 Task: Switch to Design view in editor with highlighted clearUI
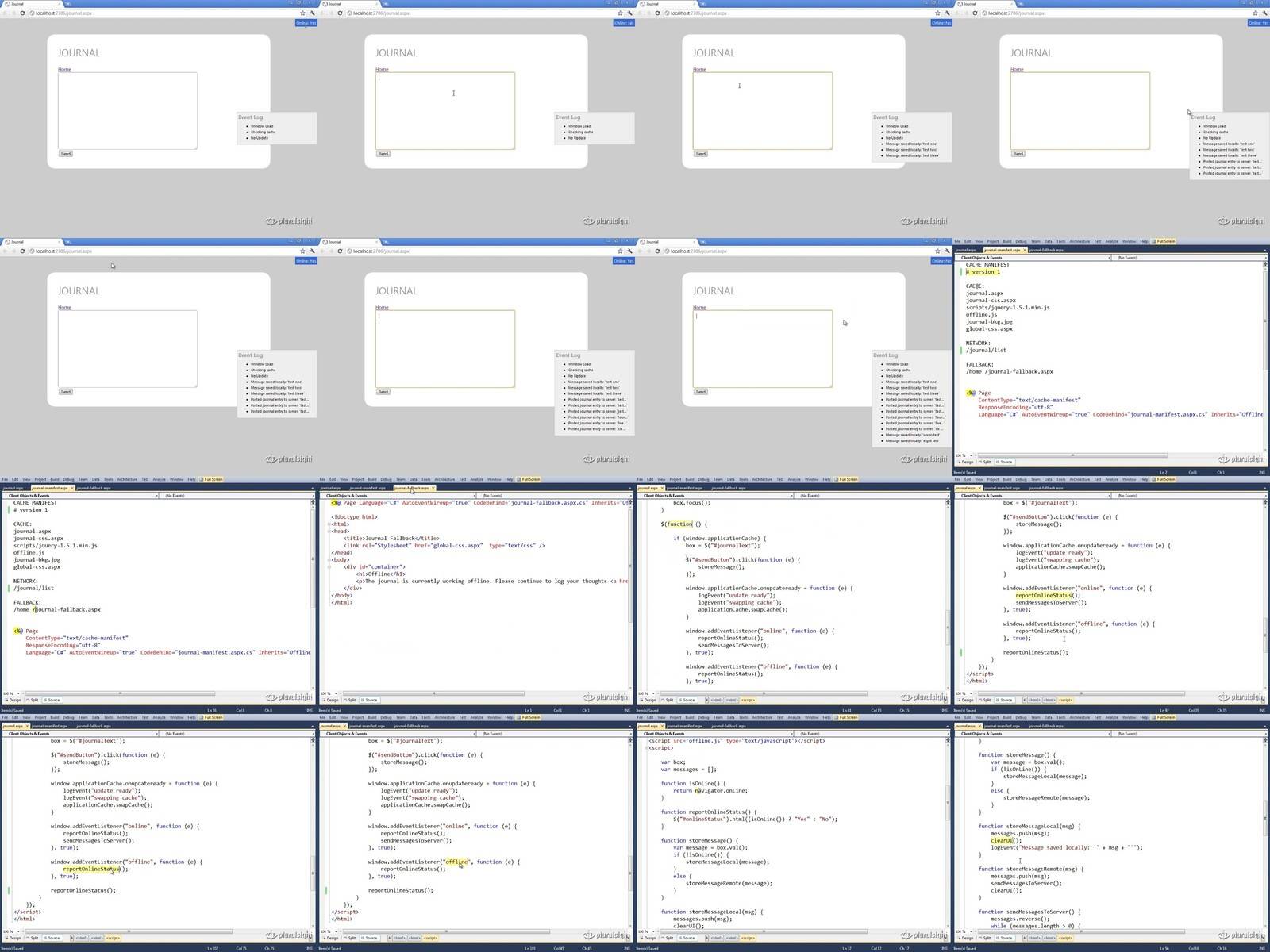click(965, 938)
